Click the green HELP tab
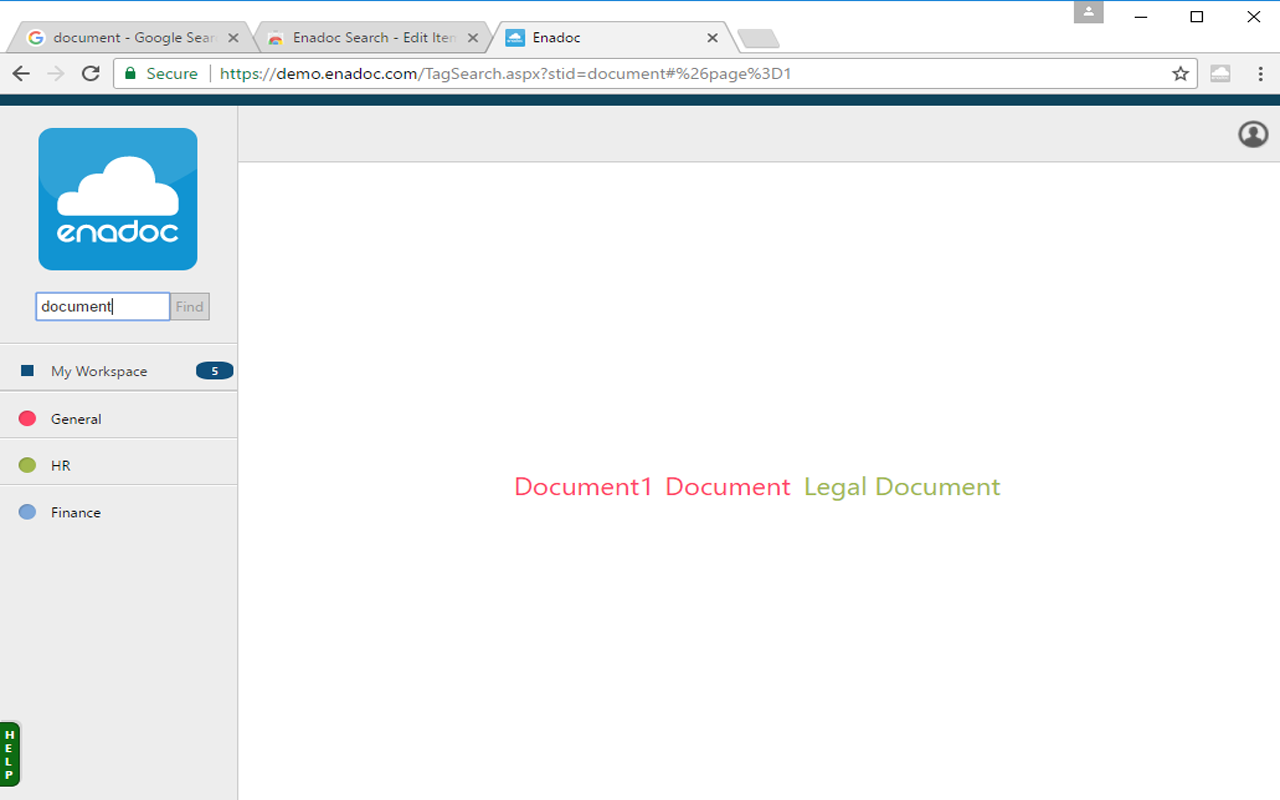The width and height of the screenshot is (1280, 800). 10,754
